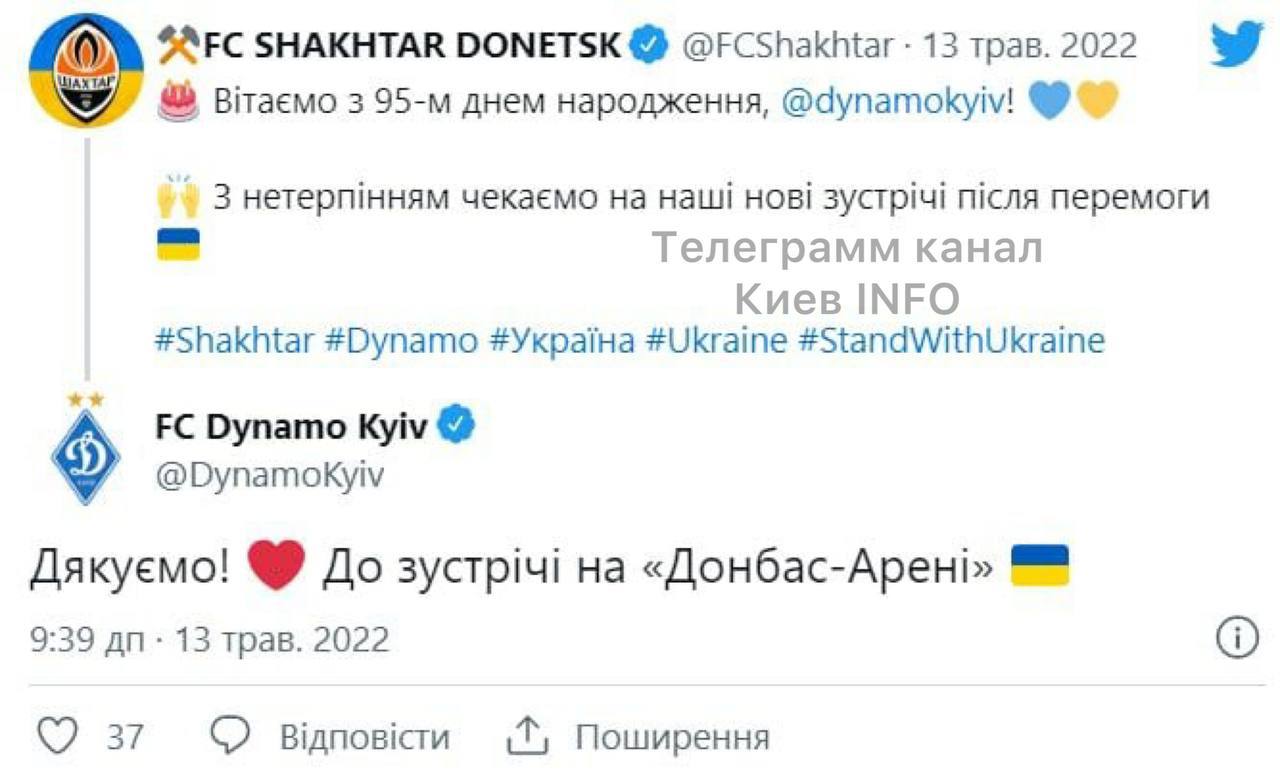This screenshot has width=1280, height=776.
Task: Click the Поширення share button
Action: click(x=672, y=738)
